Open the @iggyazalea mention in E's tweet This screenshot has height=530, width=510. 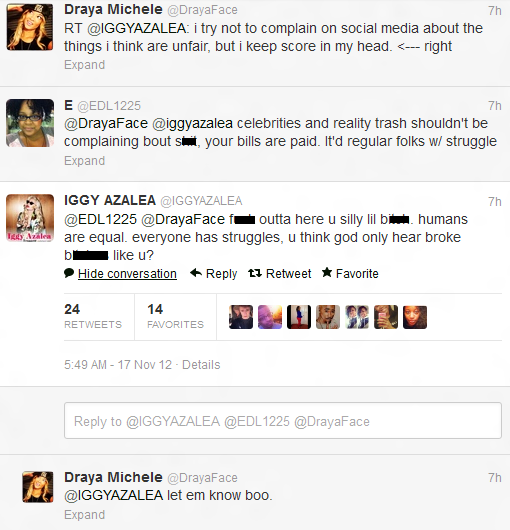tap(192, 124)
